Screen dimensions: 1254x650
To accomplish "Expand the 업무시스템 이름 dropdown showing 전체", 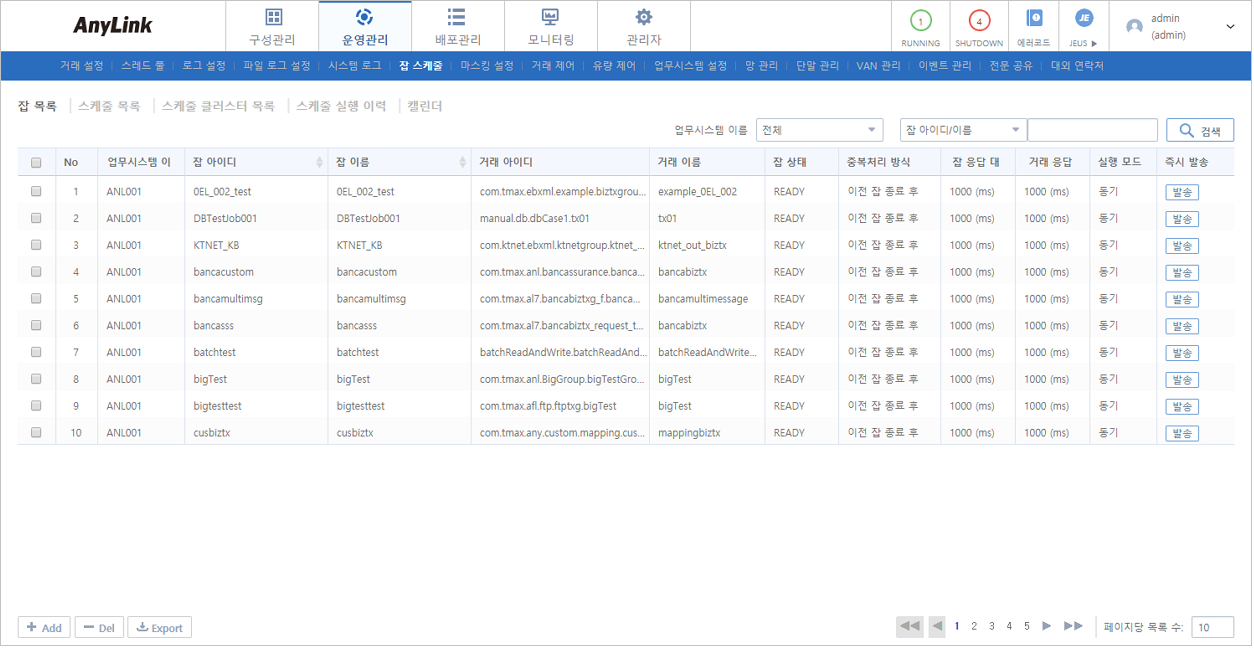I will tap(819, 130).
